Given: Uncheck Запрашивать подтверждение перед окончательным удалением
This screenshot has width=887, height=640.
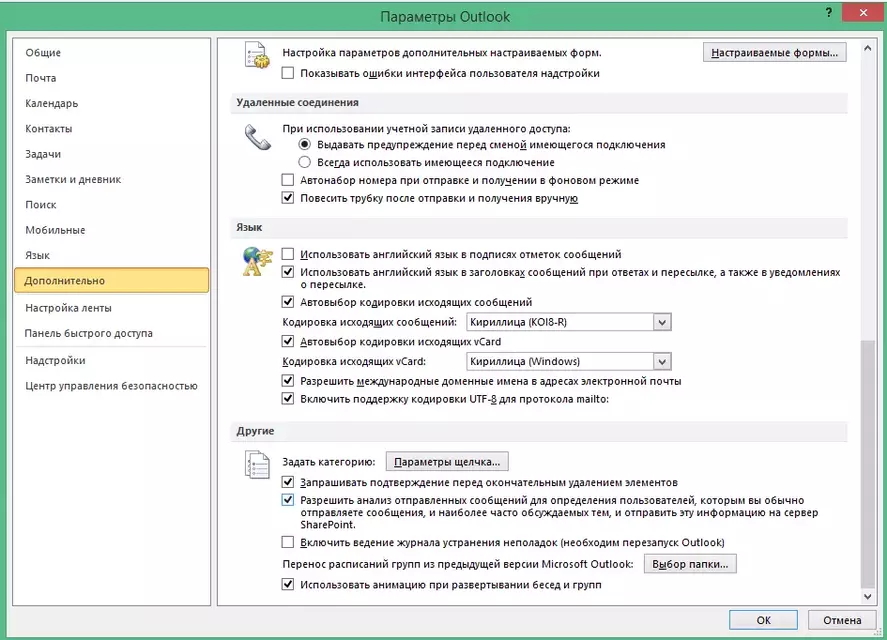Looking at the screenshot, I should 288,482.
